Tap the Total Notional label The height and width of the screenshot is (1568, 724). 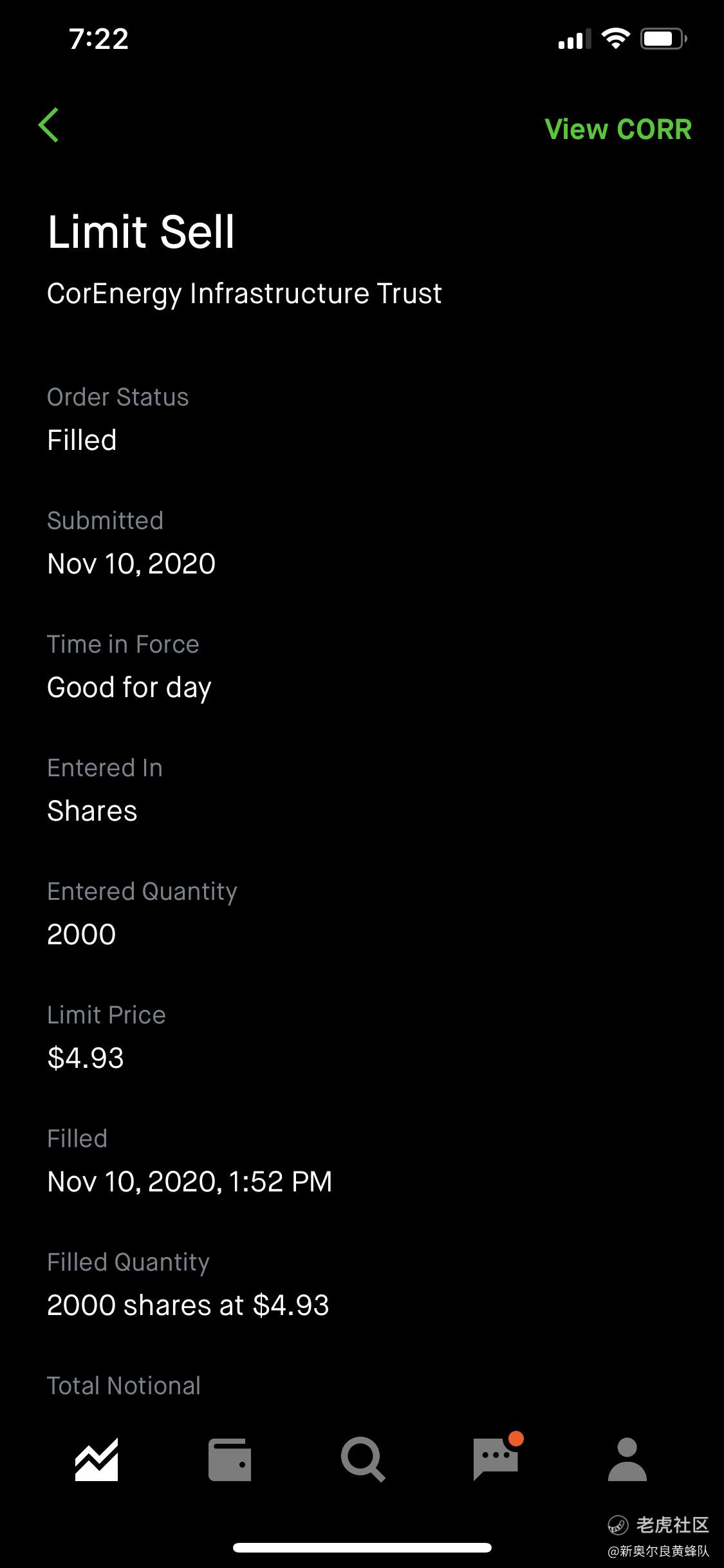coord(124,1386)
